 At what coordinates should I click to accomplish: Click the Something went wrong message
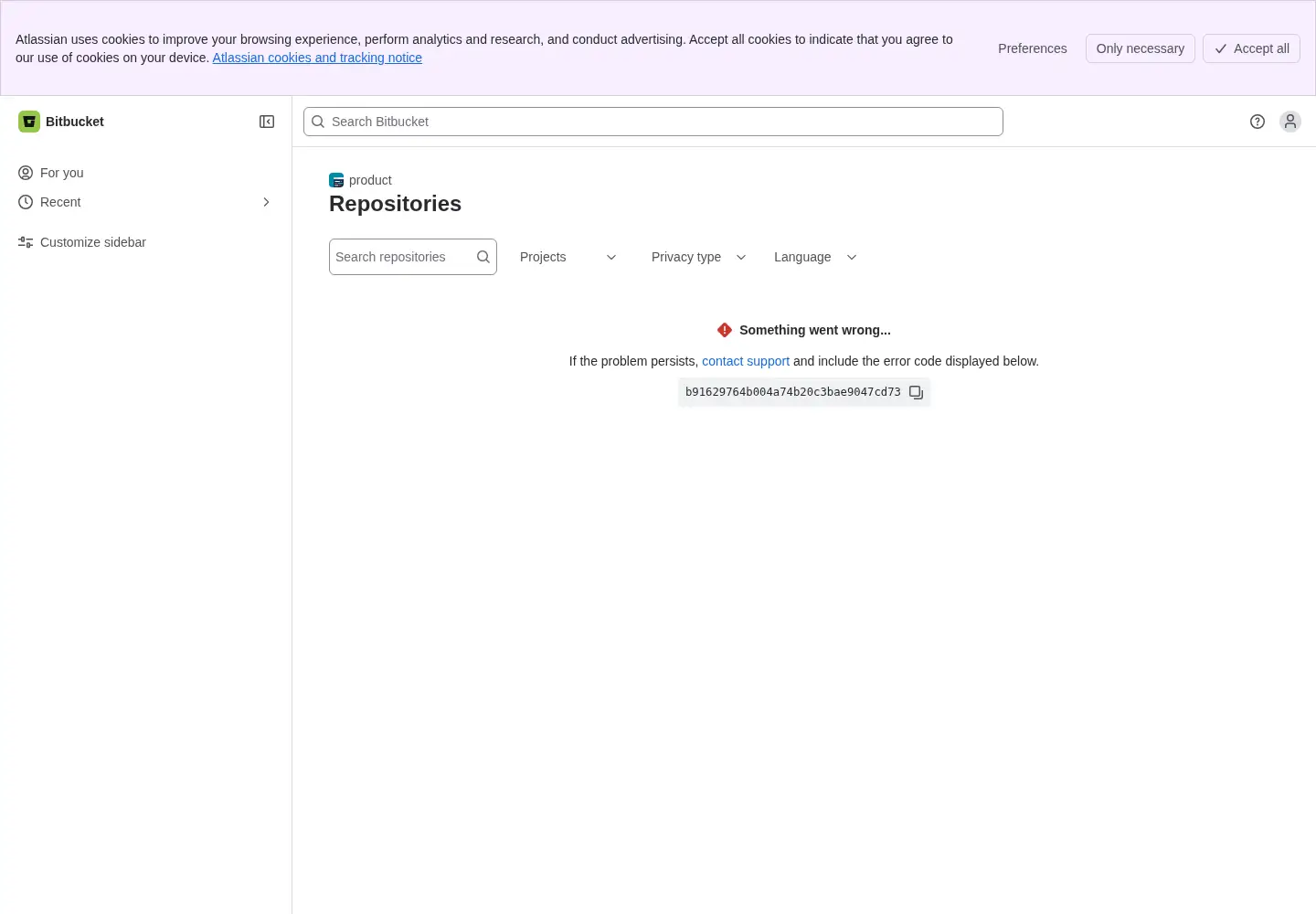(815, 330)
